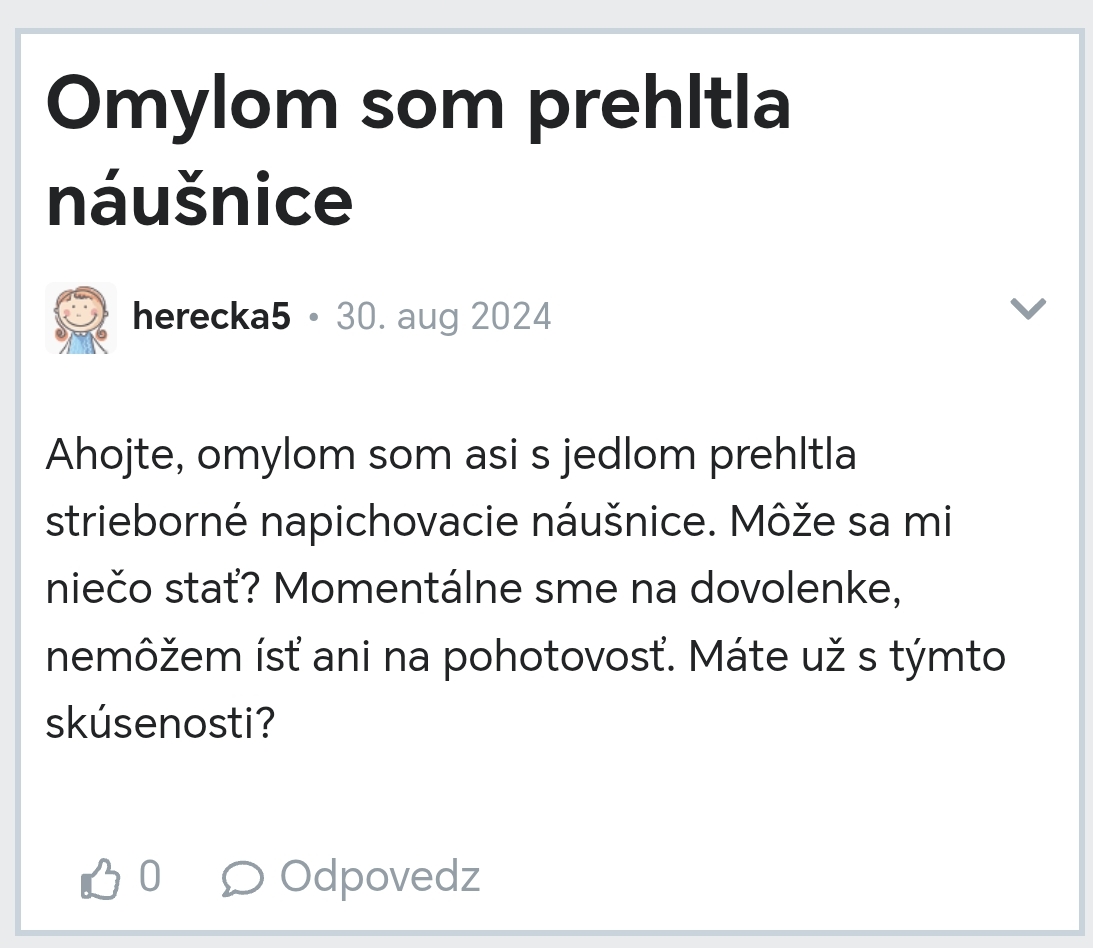Click the like count number 0
This screenshot has width=1093, height=948.
[149, 877]
